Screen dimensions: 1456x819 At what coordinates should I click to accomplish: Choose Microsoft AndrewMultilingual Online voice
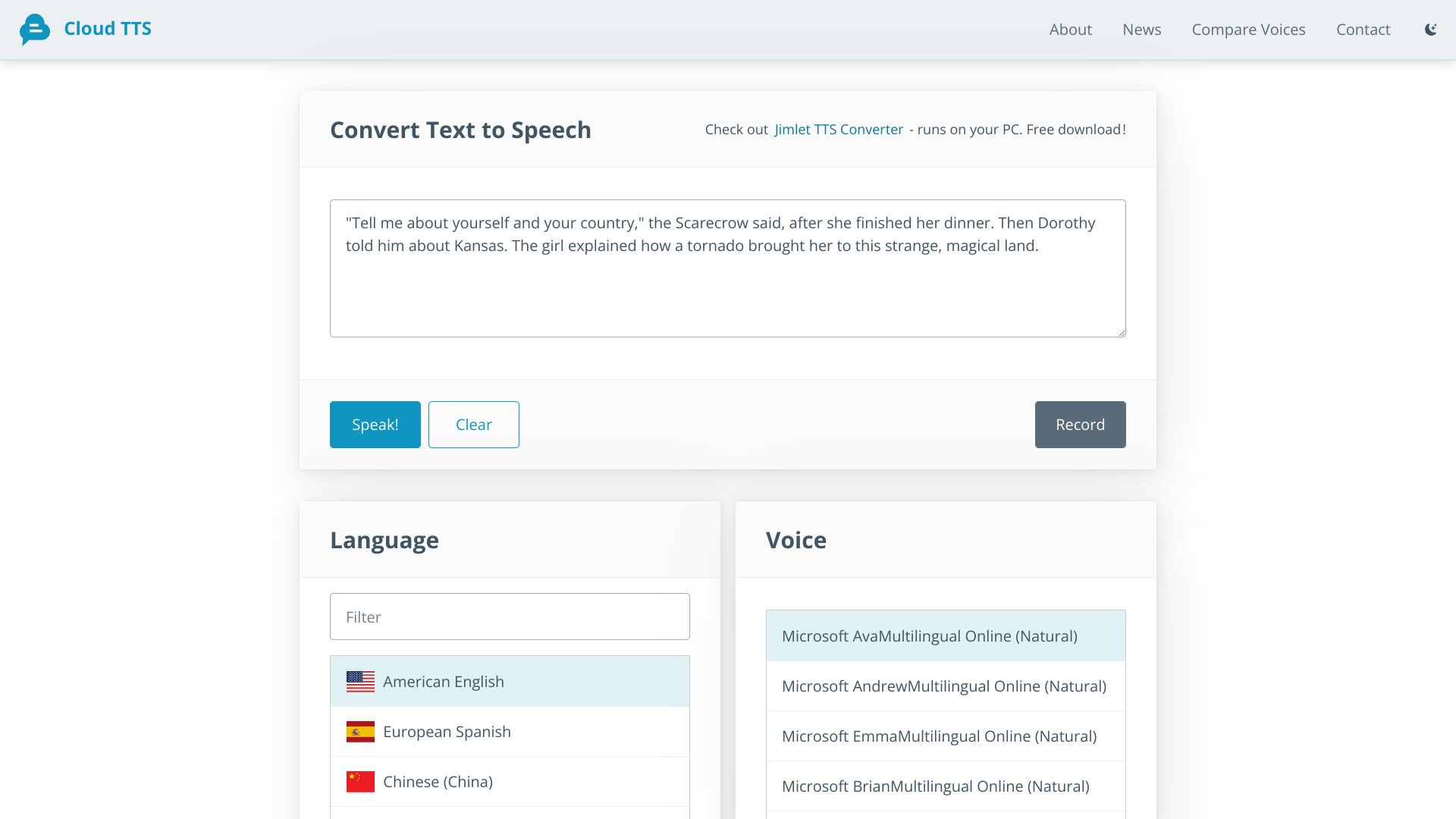(x=946, y=686)
